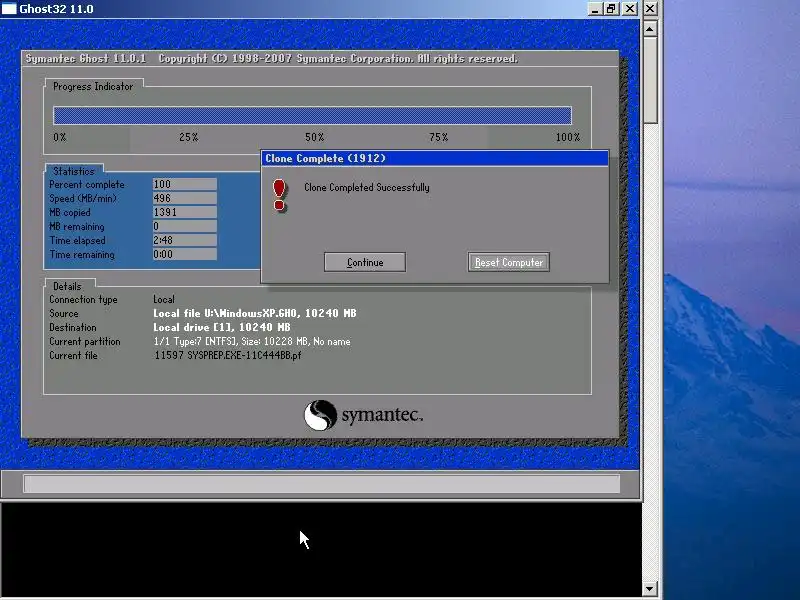
Task: Close the outer window with far-right X
Action: tap(650, 9)
